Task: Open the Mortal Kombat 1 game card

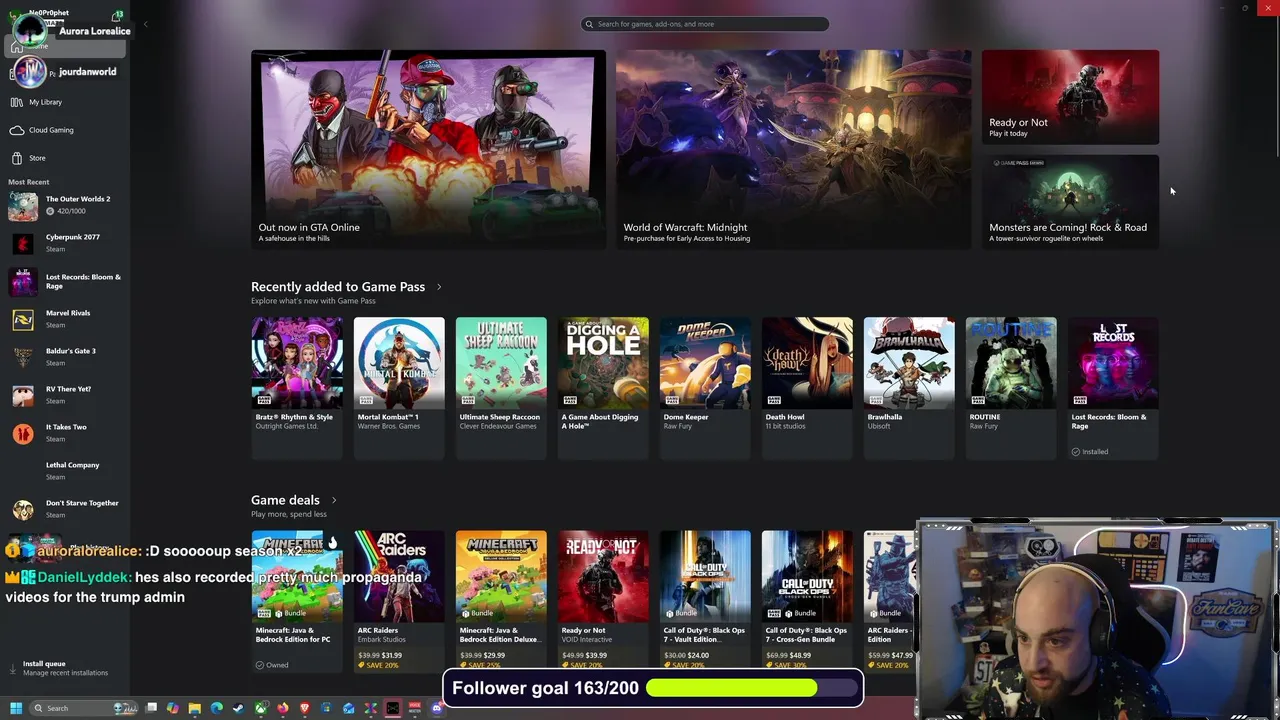Action: (x=399, y=388)
